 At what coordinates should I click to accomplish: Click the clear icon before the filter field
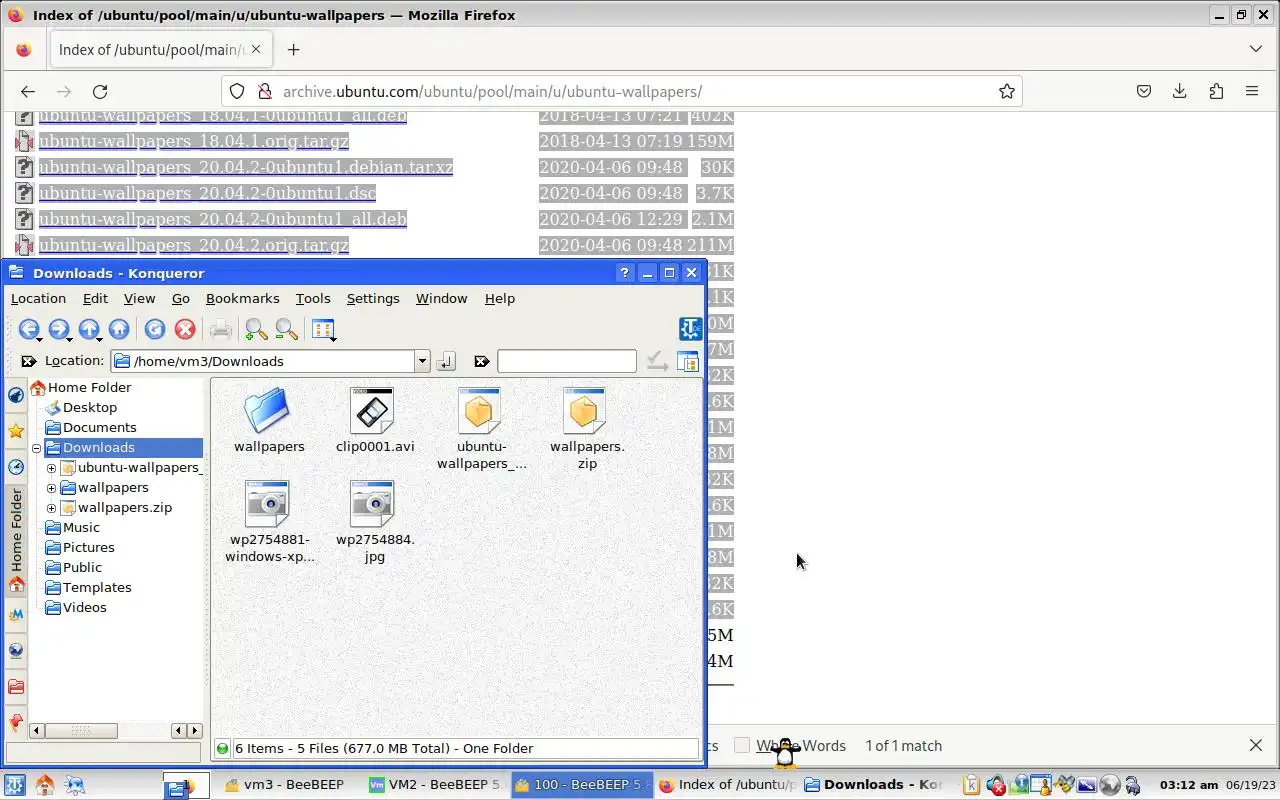[481, 361]
